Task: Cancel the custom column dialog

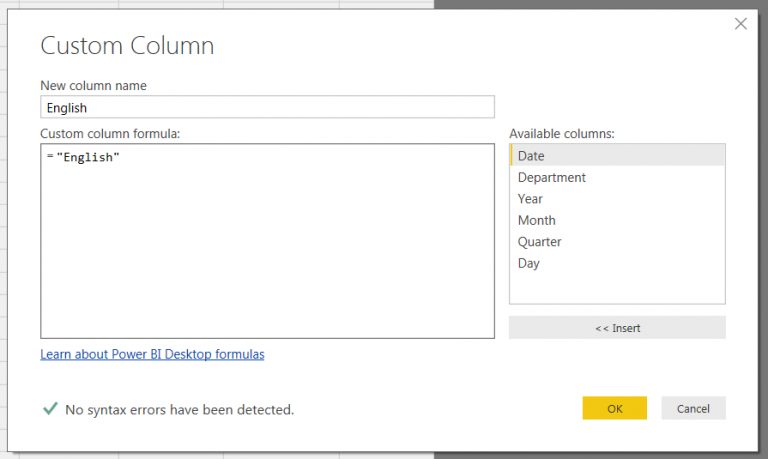Action: pyautogui.click(x=692, y=408)
